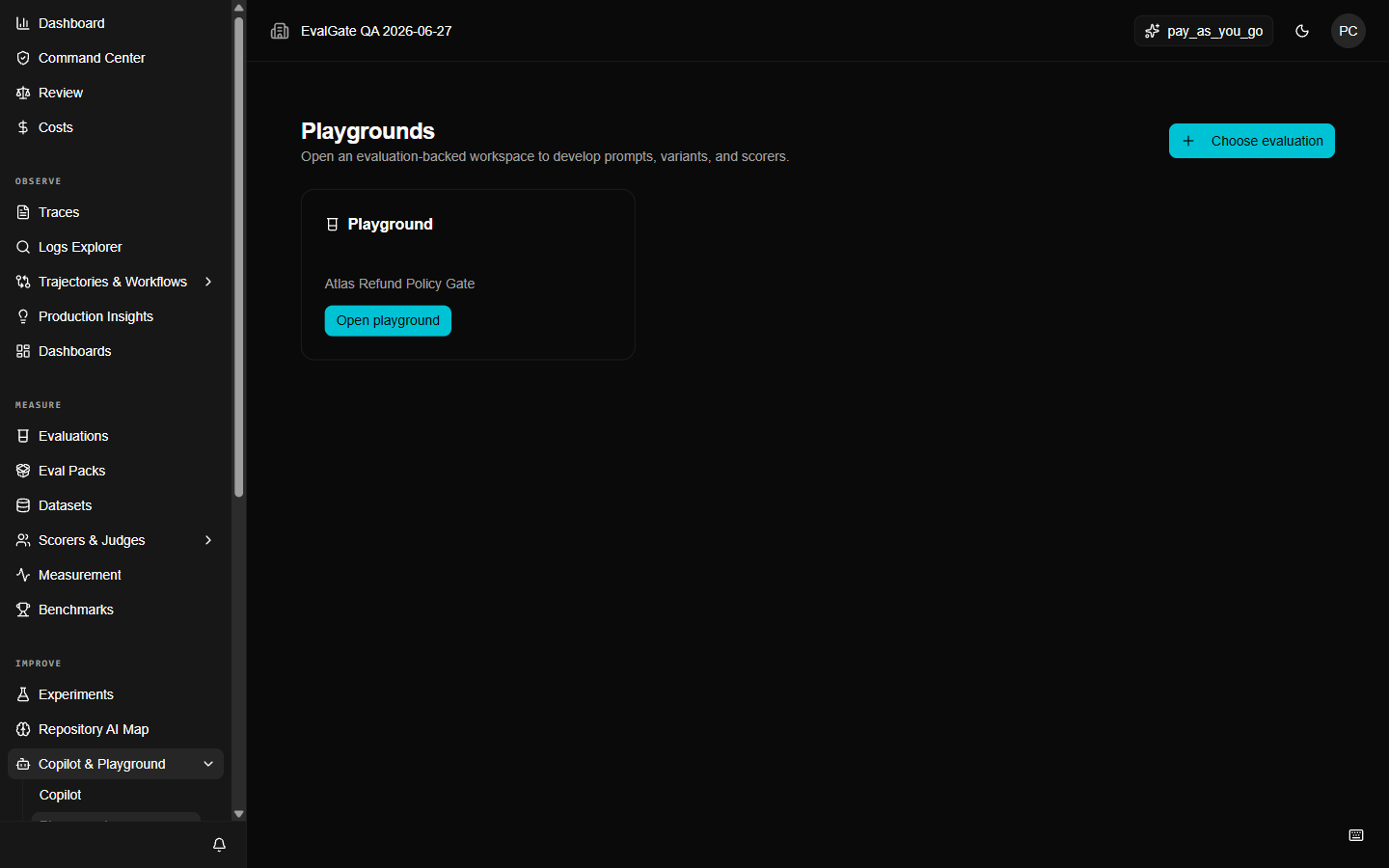Collapse Copilot & Playground chevron
The image size is (1389, 868).
(208, 764)
